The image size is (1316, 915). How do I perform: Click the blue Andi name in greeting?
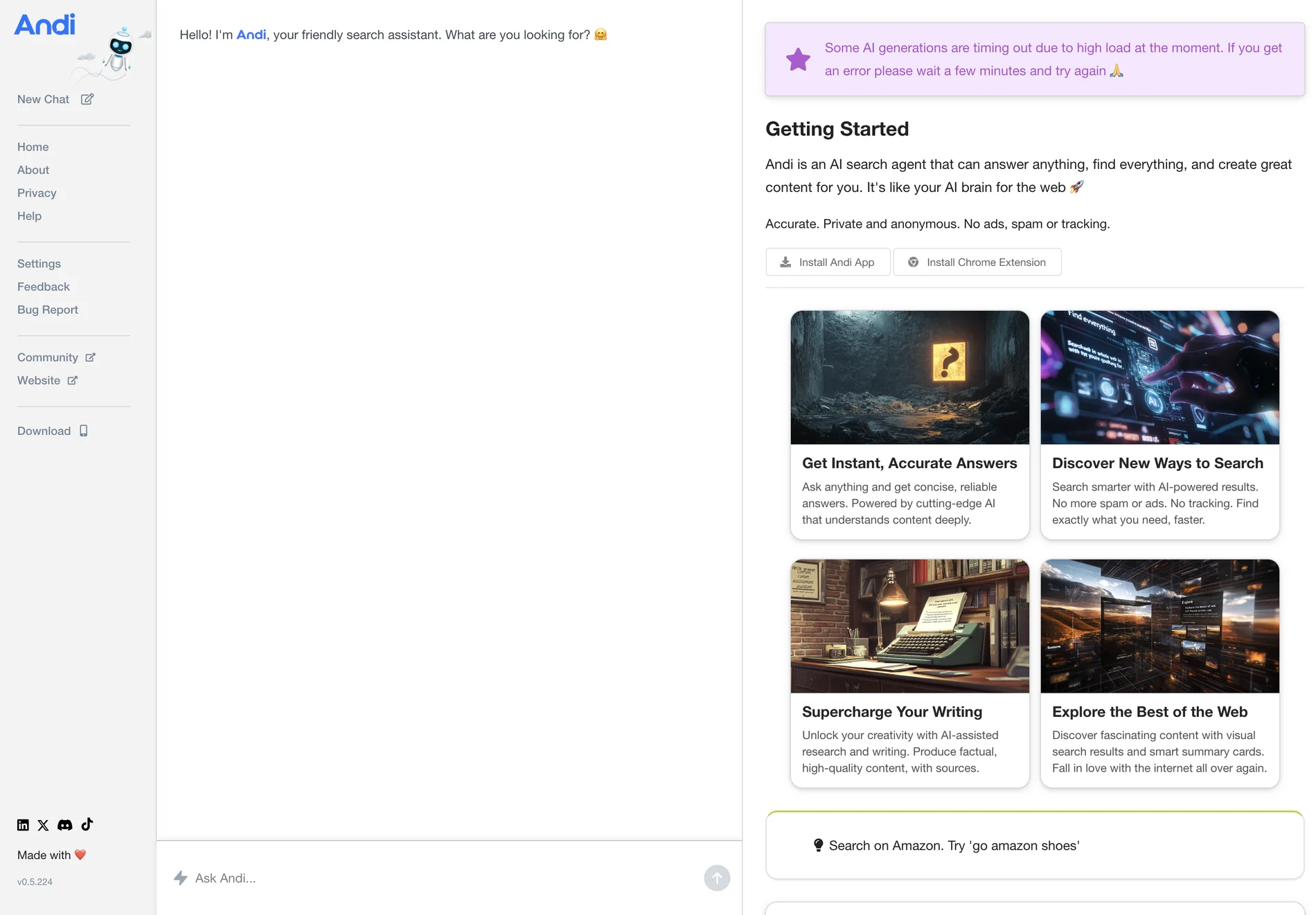click(x=251, y=35)
